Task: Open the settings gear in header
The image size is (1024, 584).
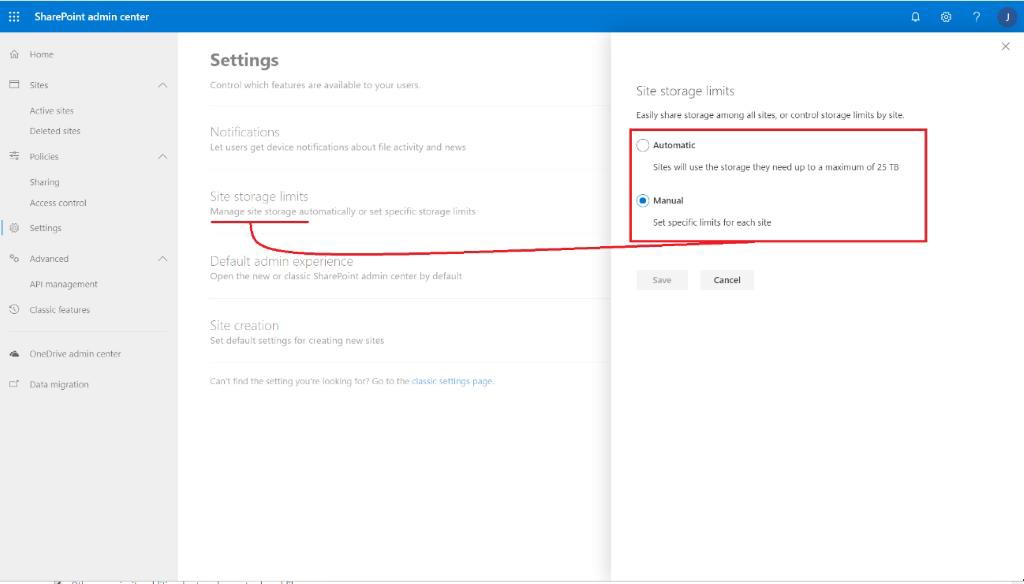Action: [x=946, y=17]
